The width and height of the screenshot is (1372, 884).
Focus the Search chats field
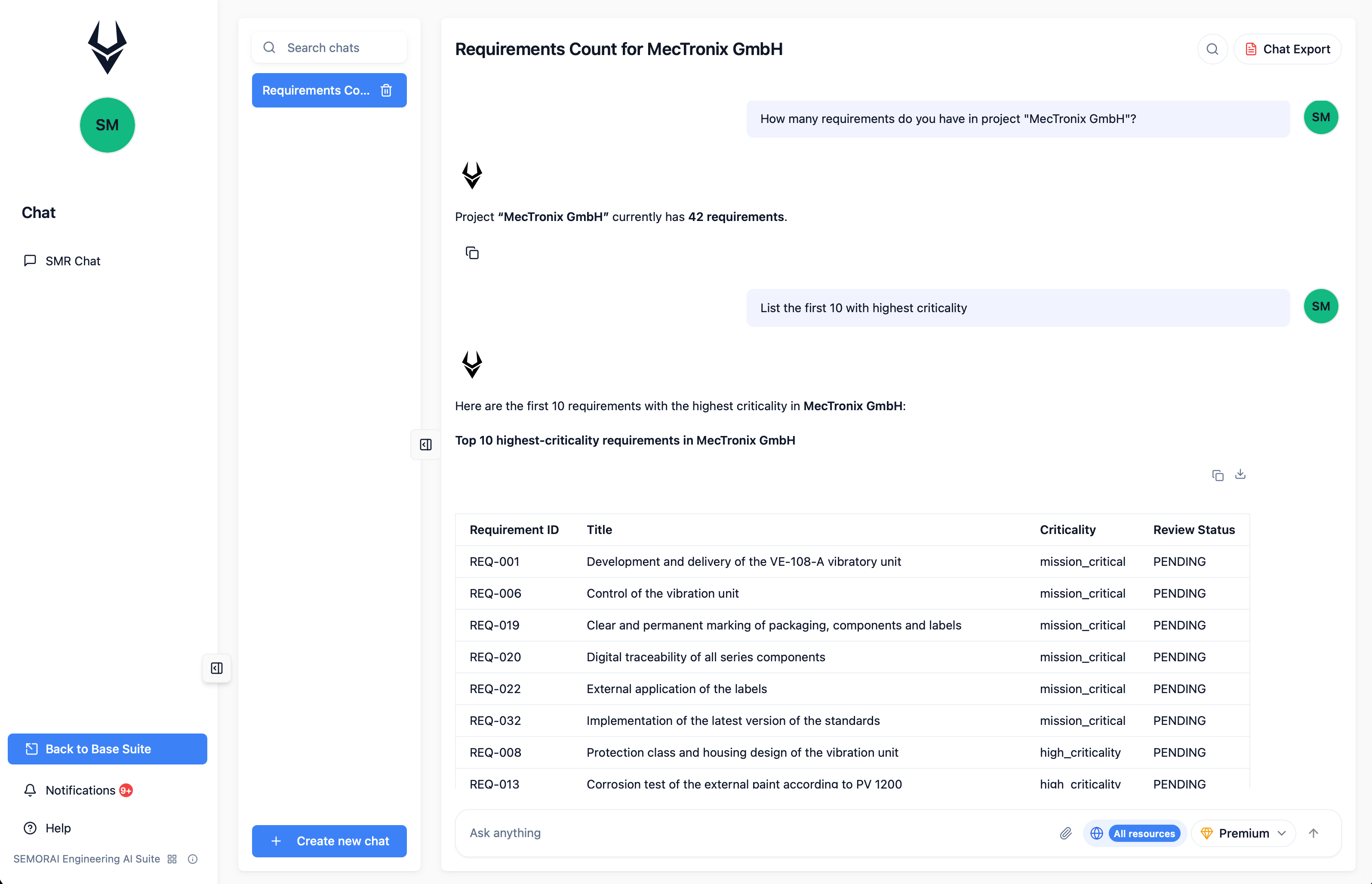[x=329, y=48]
